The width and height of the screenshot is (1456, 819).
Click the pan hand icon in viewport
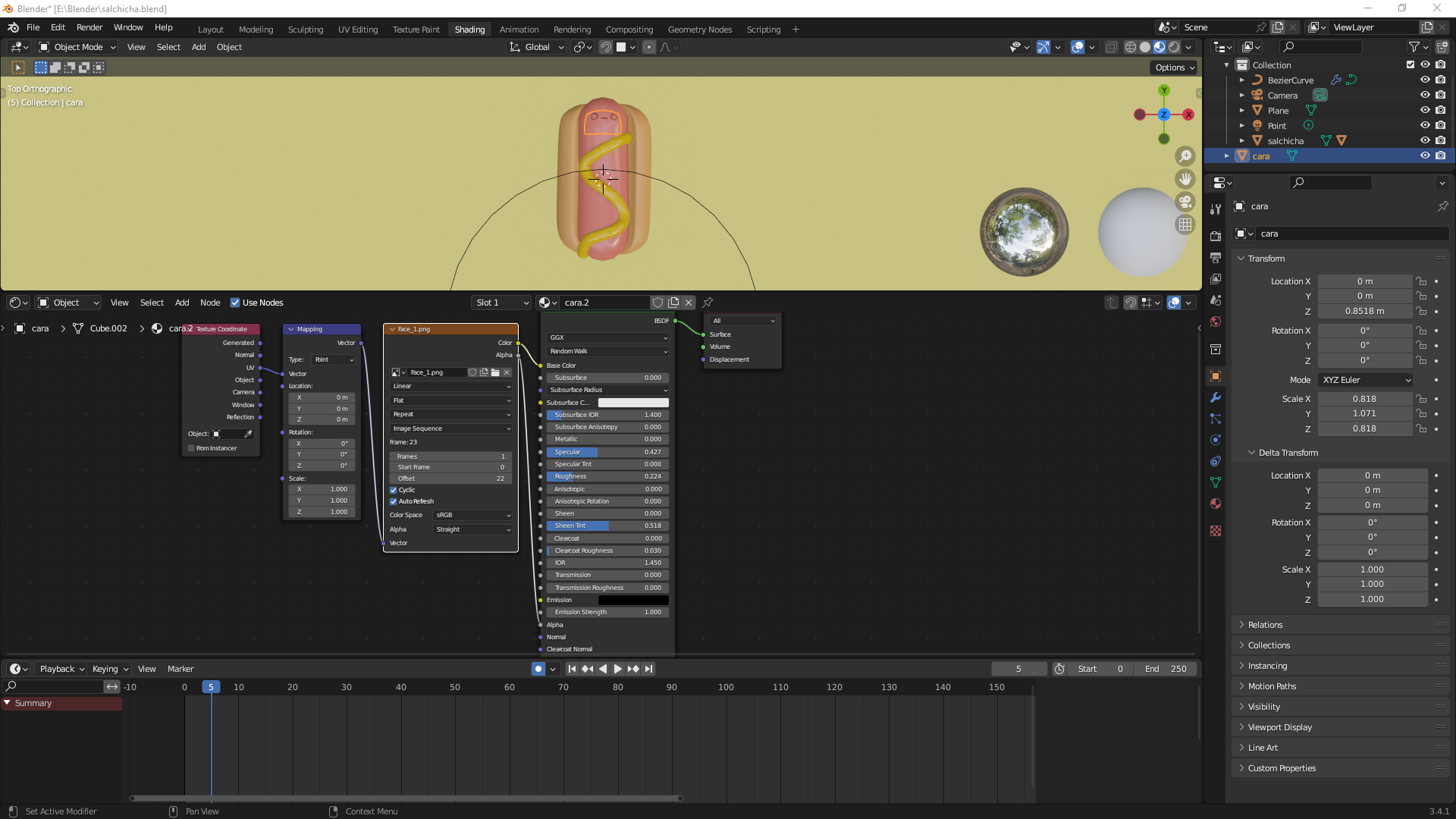point(1185,179)
